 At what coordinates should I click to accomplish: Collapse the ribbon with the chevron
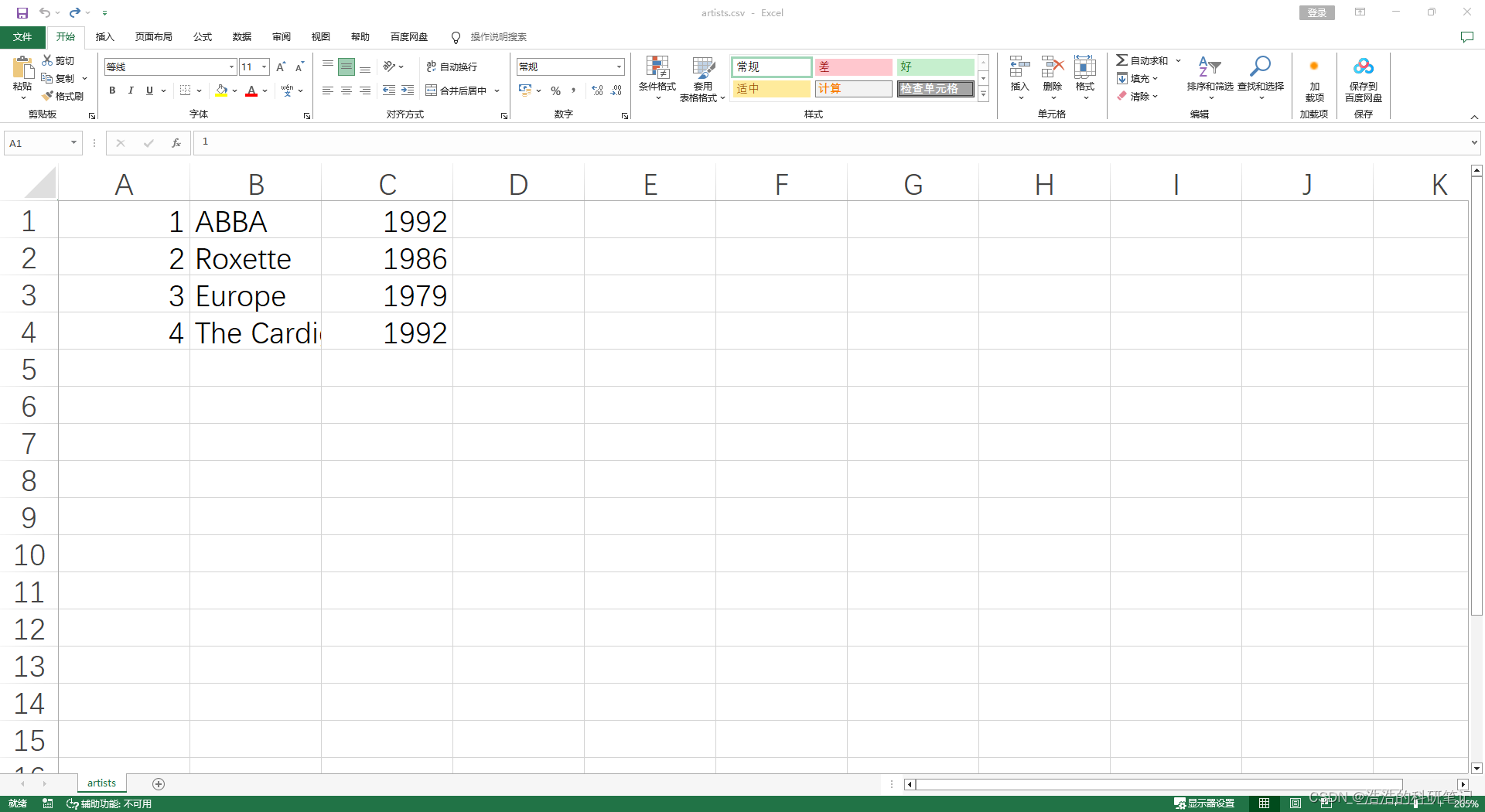coord(1474,117)
